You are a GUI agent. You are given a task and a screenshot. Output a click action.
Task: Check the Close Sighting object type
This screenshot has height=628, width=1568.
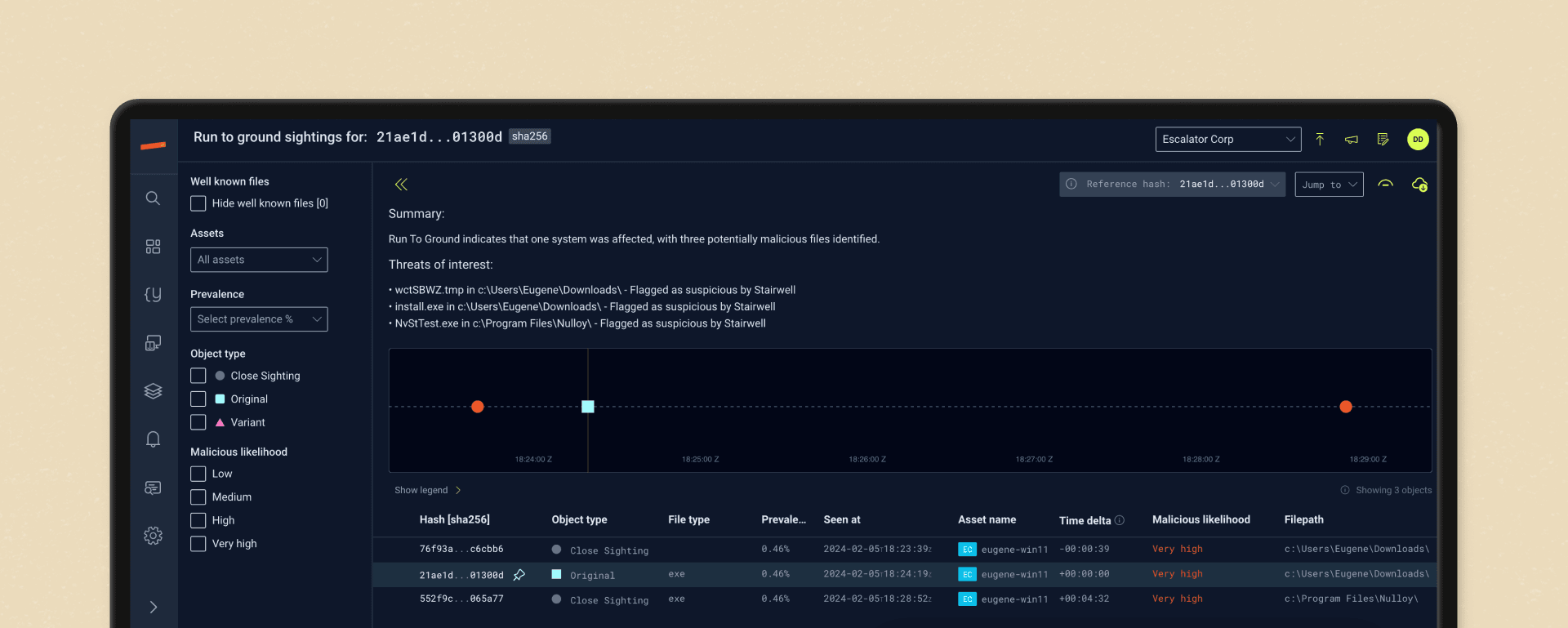click(x=198, y=376)
